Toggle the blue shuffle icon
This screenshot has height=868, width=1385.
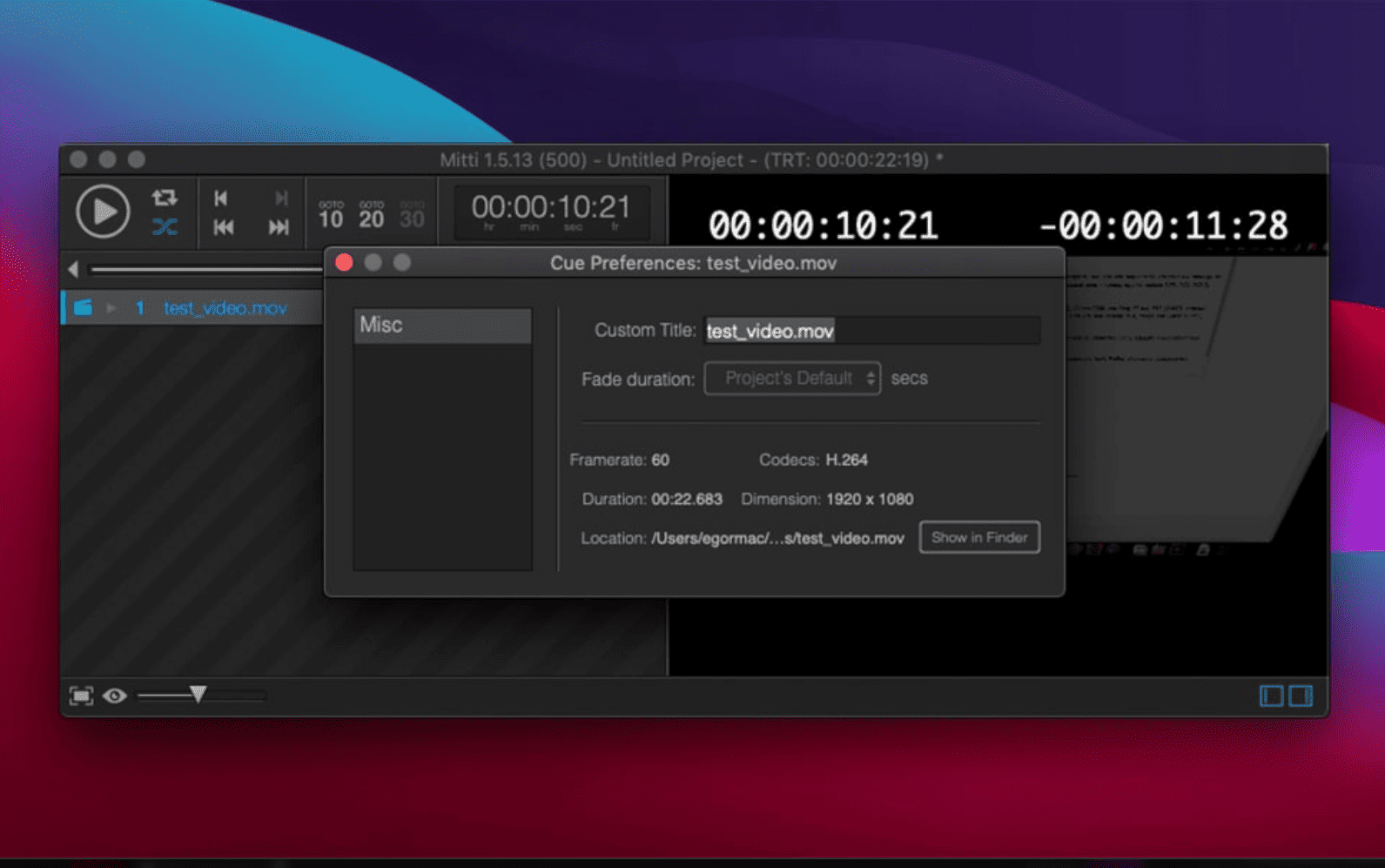point(165,227)
